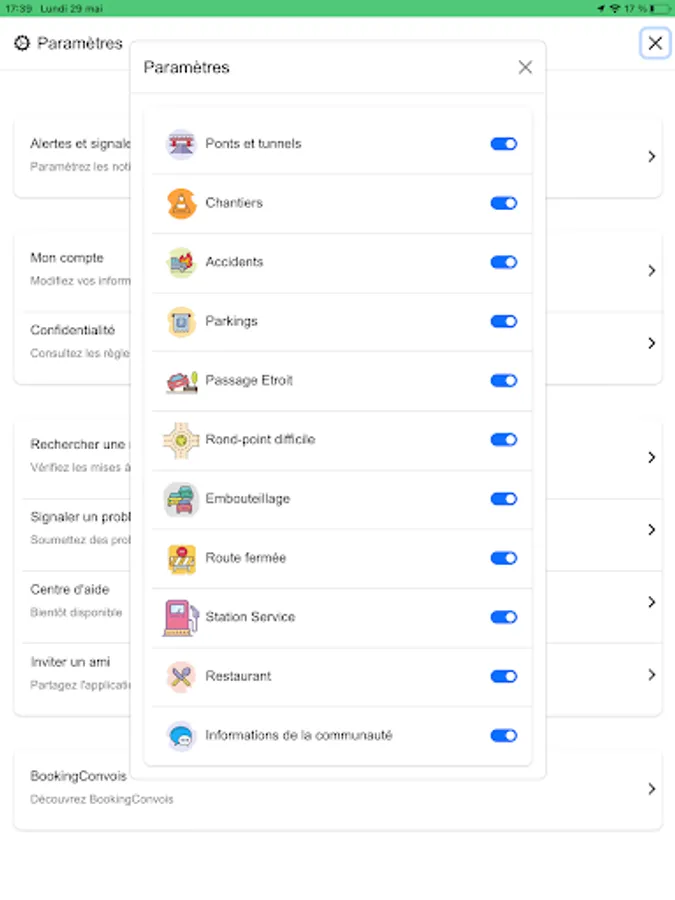Click the Station Service fuel pump icon

(x=181, y=618)
